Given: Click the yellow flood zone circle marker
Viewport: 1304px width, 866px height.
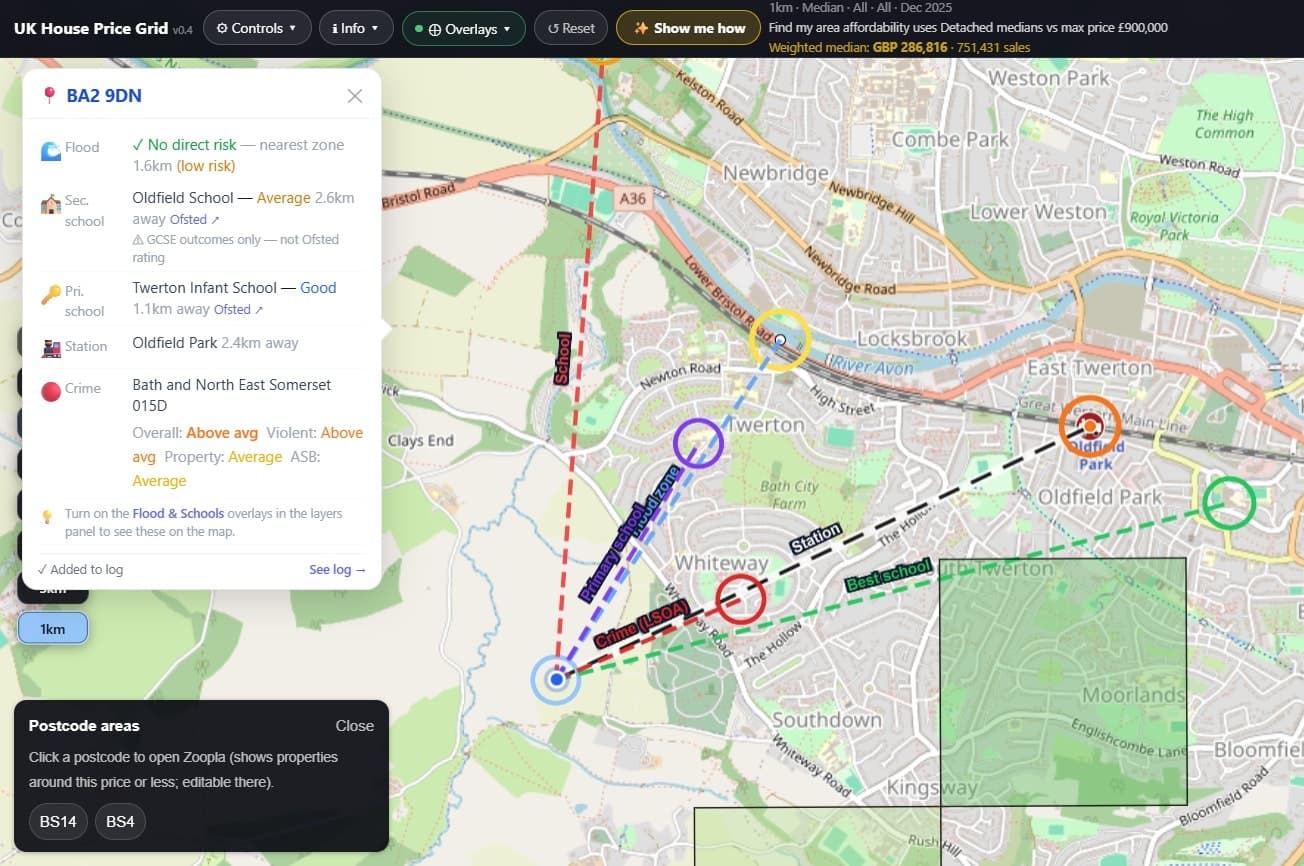Looking at the screenshot, I should tap(780, 340).
